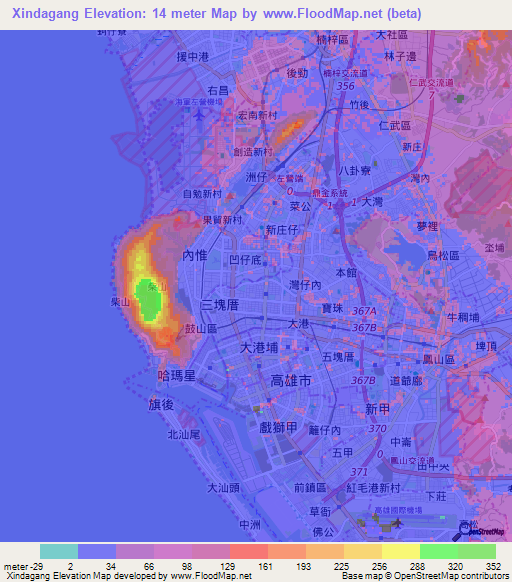Click the 高雄市 city label

click(291, 381)
